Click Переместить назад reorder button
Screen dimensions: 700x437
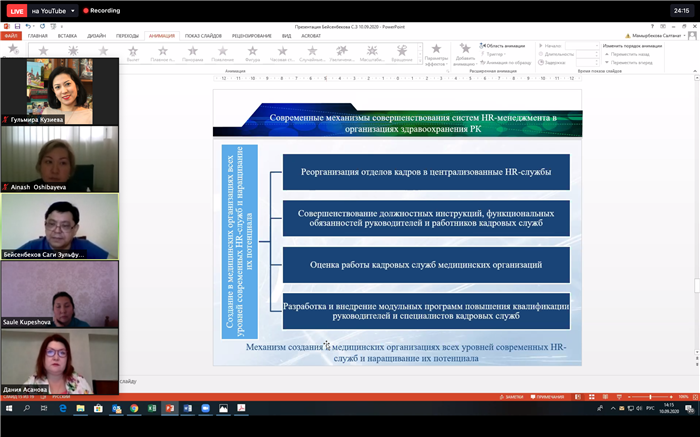point(633,54)
